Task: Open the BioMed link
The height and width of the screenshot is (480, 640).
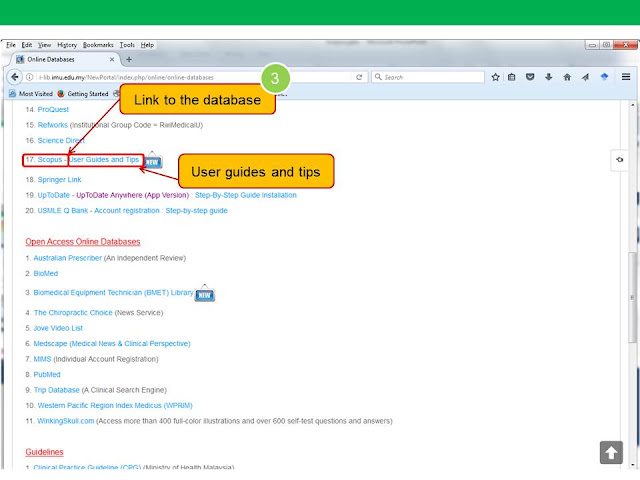Action: click(x=46, y=273)
